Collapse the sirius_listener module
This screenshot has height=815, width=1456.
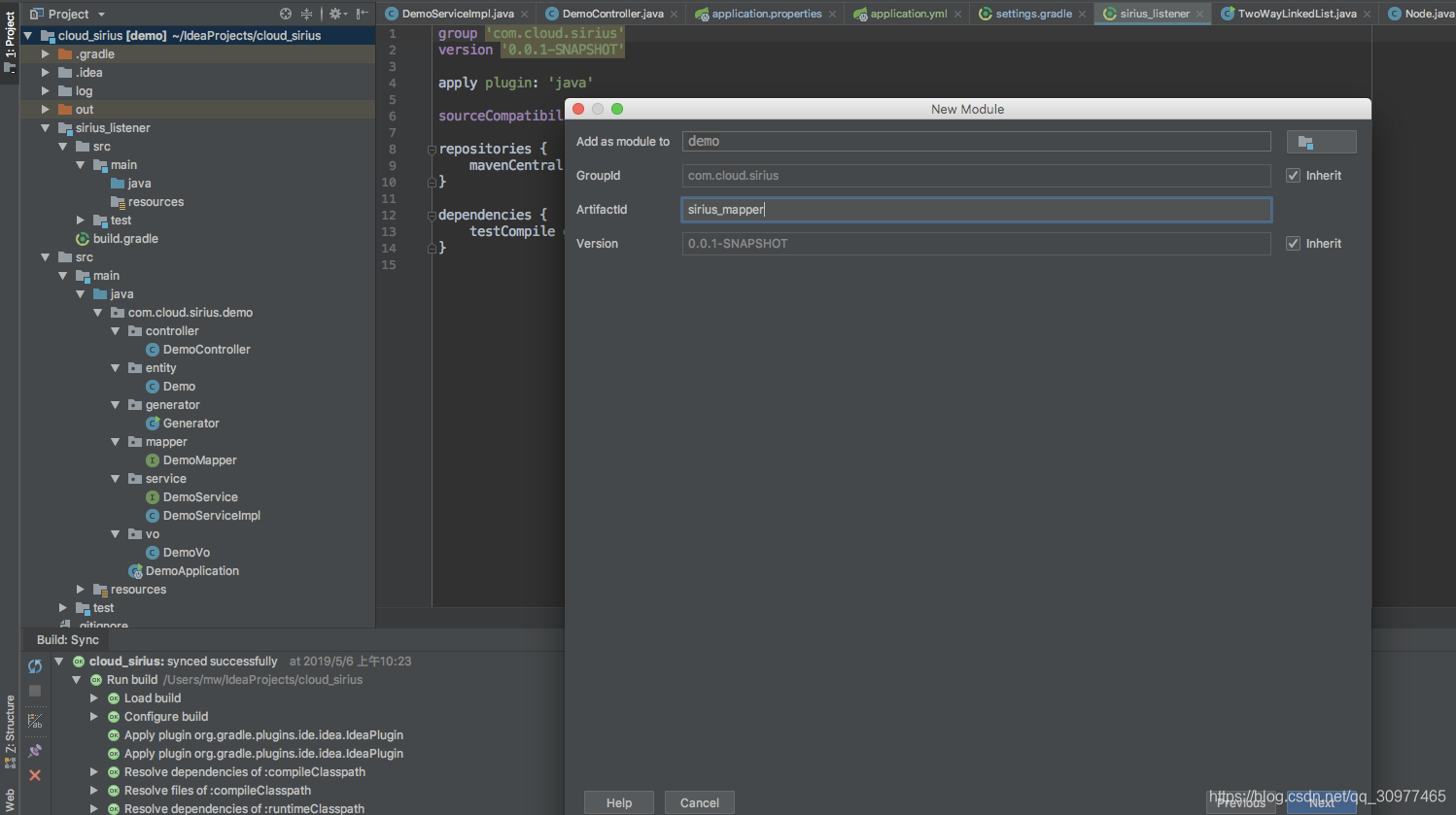pyautogui.click(x=45, y=128)
